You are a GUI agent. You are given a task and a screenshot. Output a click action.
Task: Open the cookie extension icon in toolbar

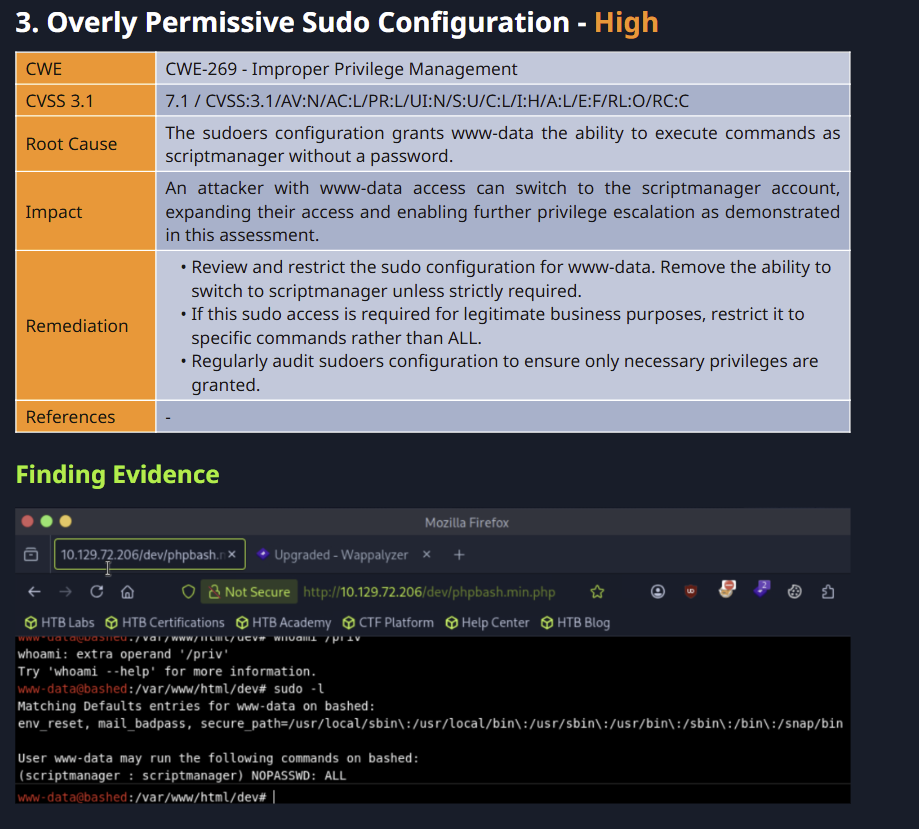pyautogui.click(x=794, y=592)
